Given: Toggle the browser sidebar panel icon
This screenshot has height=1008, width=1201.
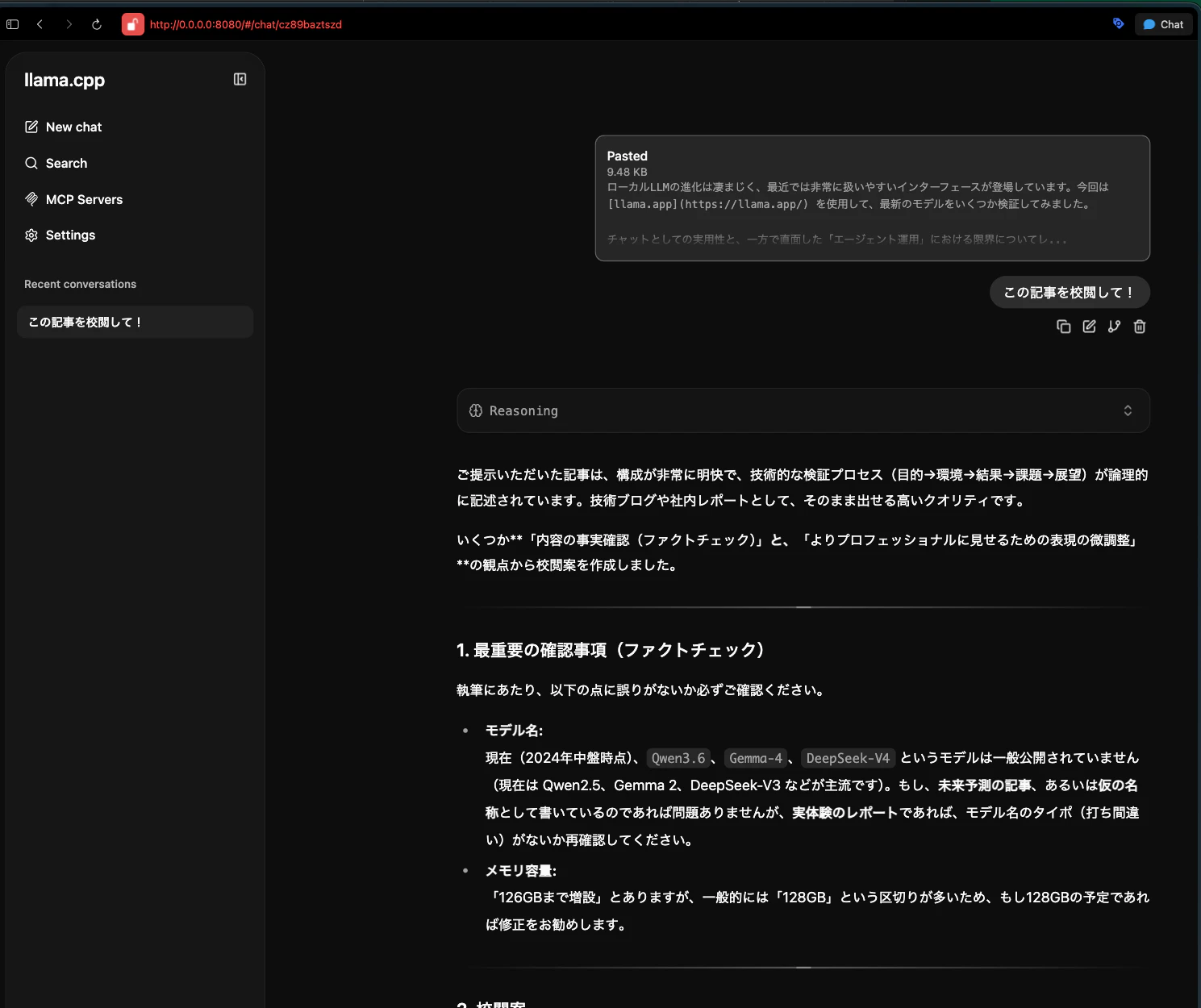Looking at the screenshot, I should 12,24.
